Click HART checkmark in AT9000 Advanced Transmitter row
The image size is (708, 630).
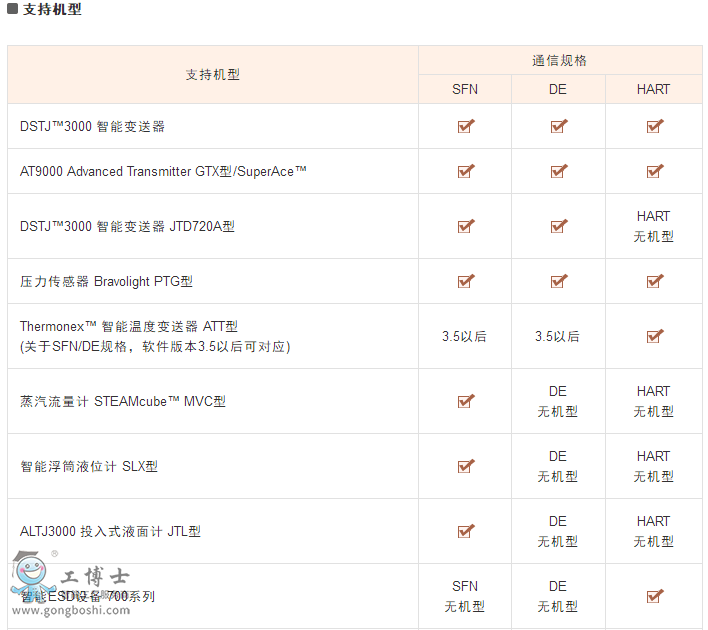[655, 171]
